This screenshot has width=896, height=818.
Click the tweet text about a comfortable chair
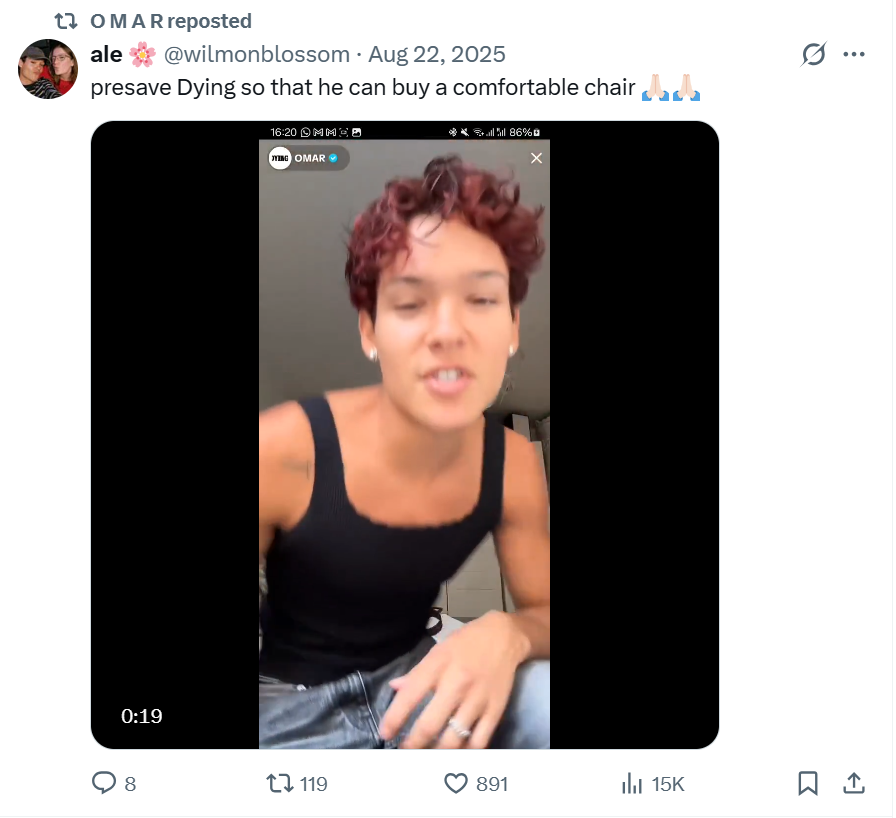[362, 87]
